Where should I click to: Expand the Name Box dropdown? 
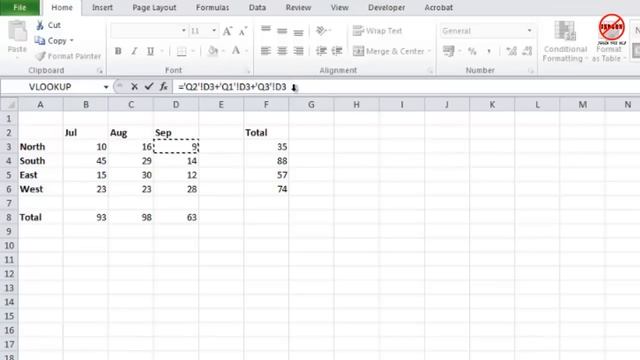tap(106, 87)
